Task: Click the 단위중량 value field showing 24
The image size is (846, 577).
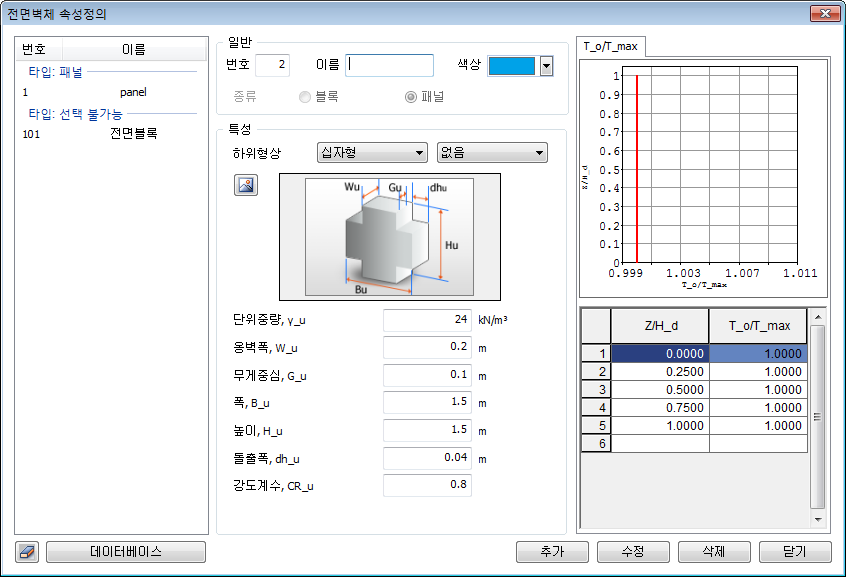Action: tap(427, 321)
